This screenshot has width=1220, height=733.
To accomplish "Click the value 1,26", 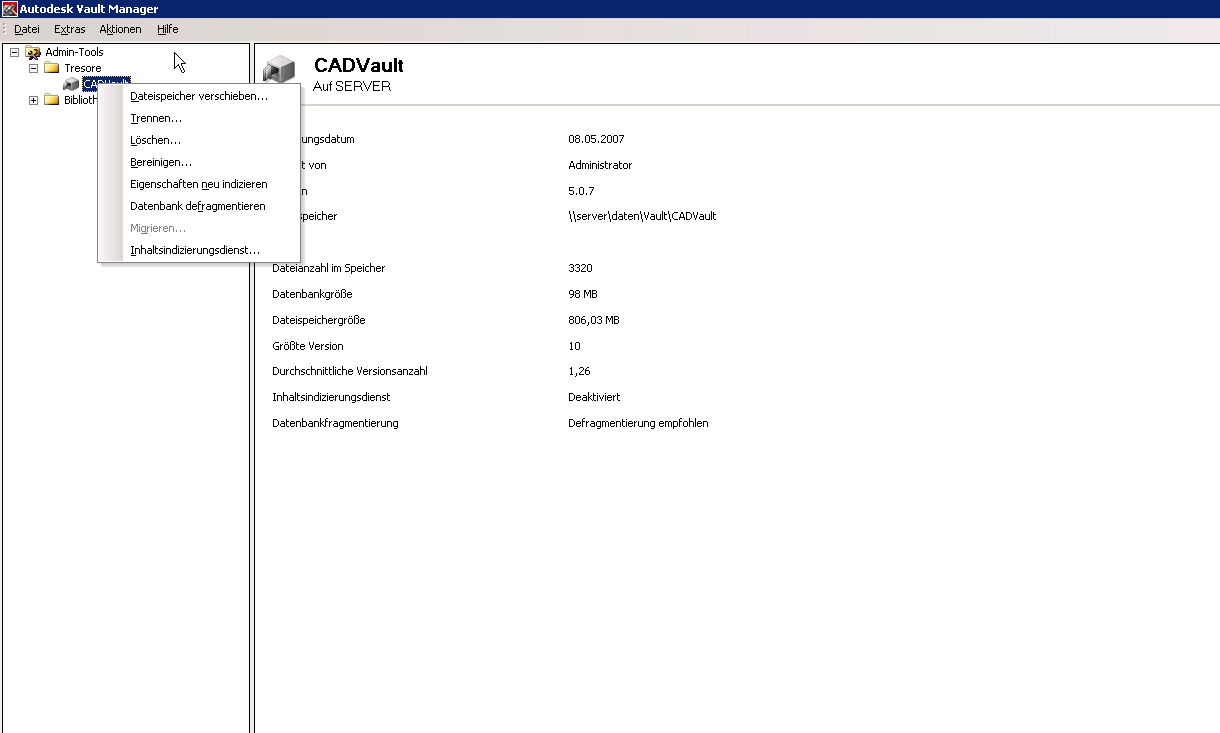I will tap(578, 371).
